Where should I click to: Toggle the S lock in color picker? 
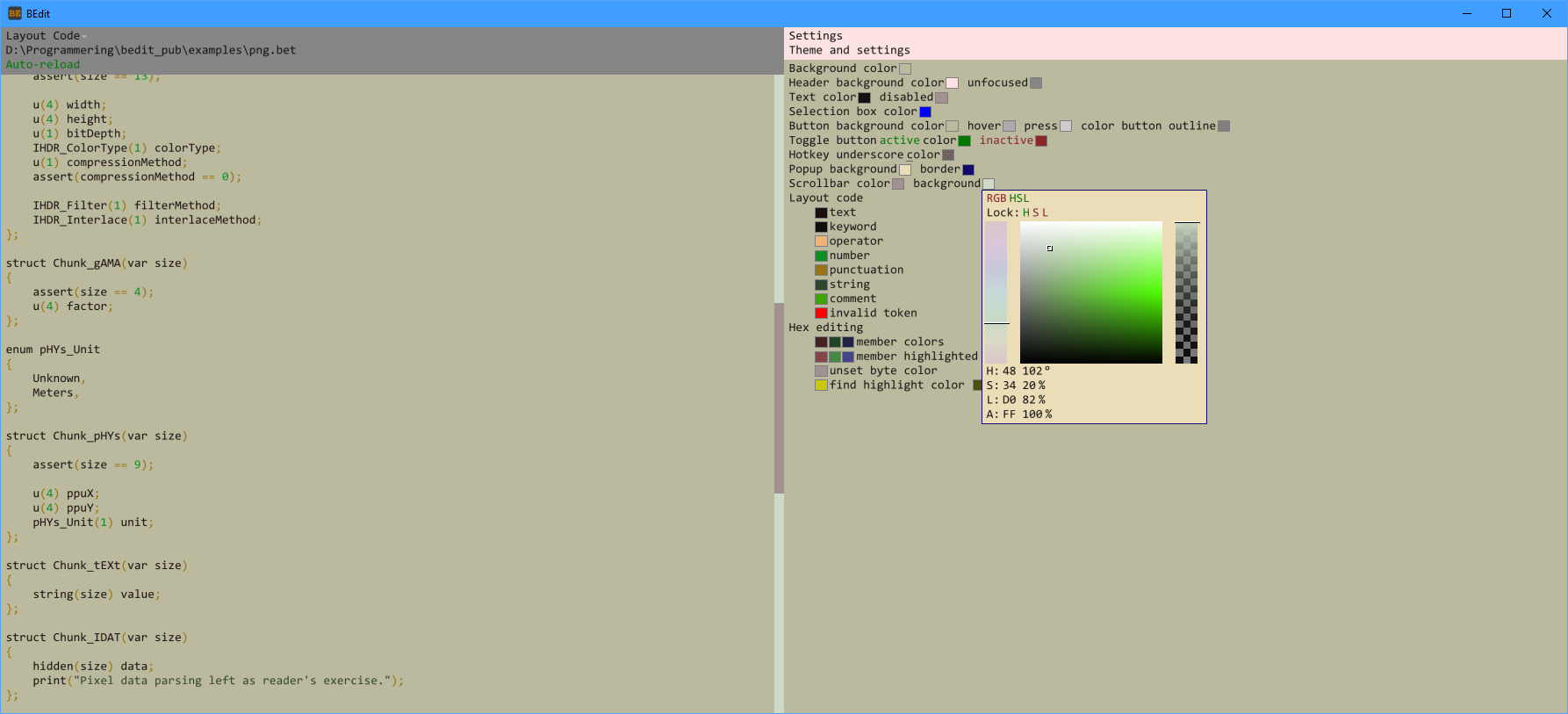point(1035,213)
